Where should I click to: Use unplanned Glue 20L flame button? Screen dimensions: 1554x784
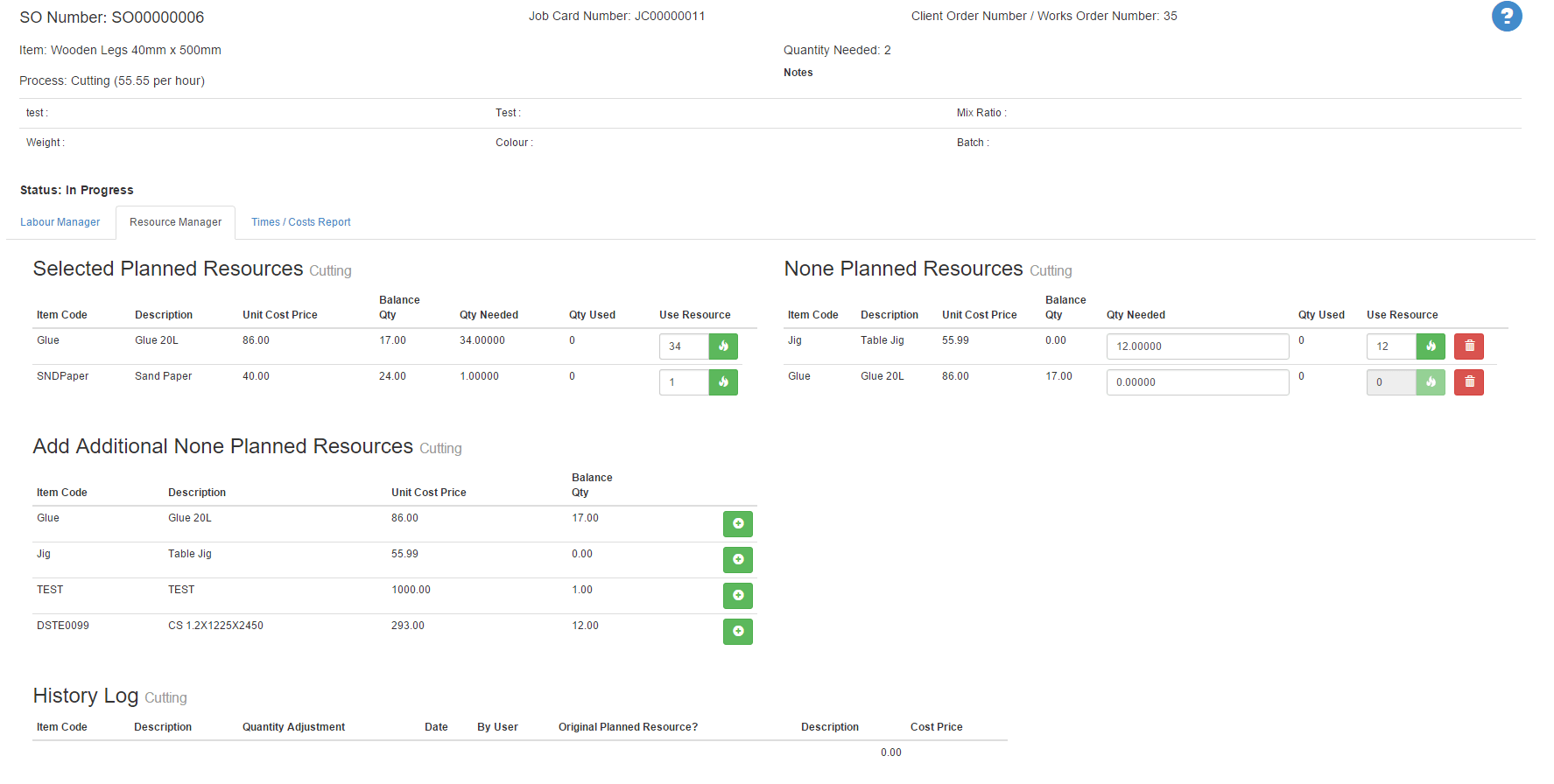(x=1431, y=382)
